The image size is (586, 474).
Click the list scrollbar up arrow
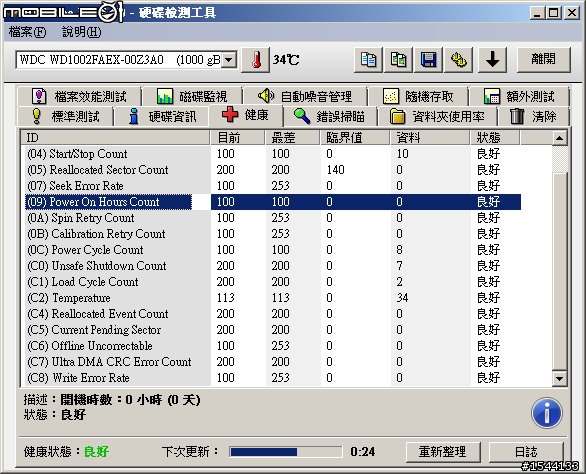(x=559, y=138)
